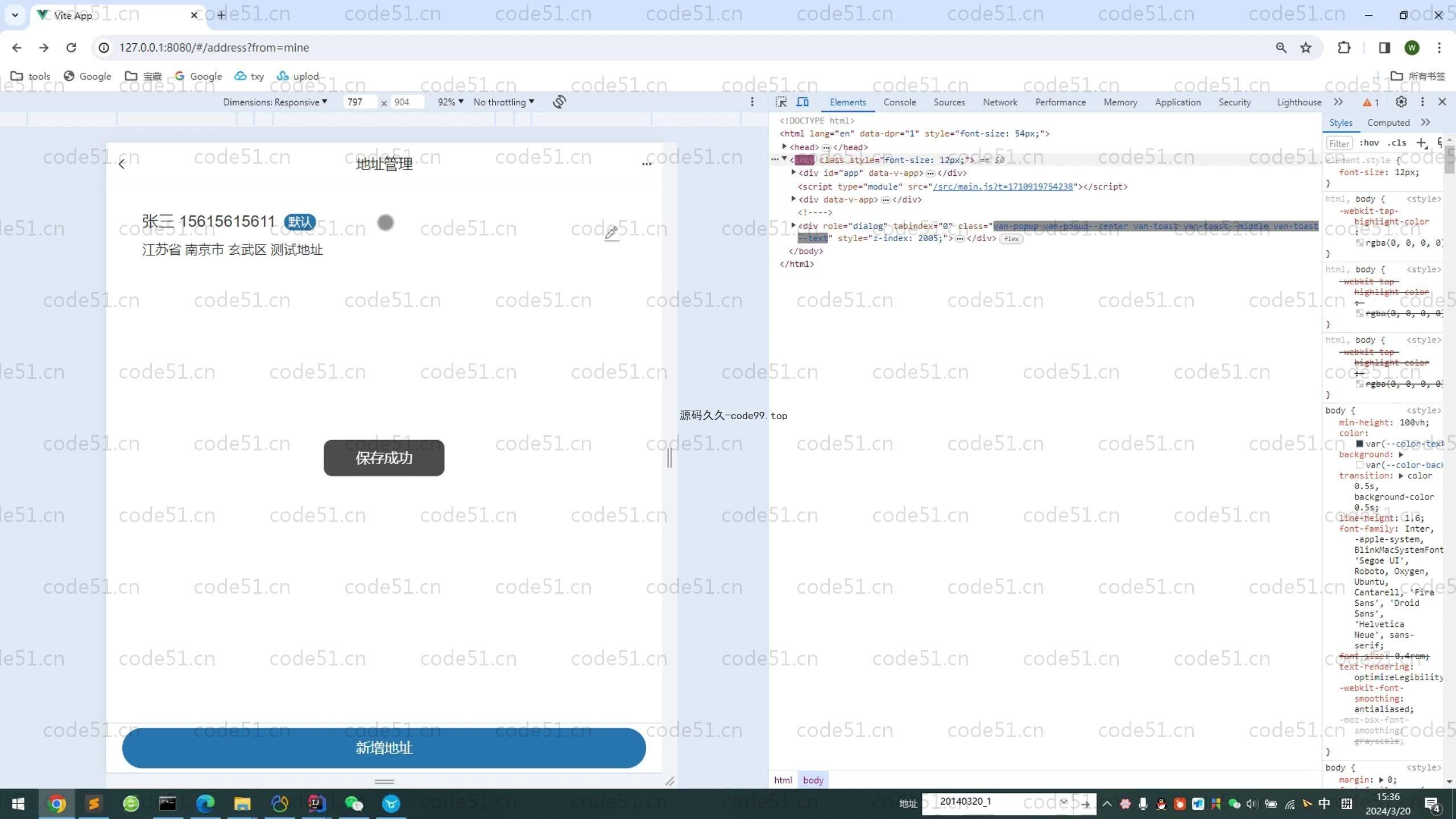Click the 新增地址 button
Screen dimensions: 1456x819
(x=384, y=748)
